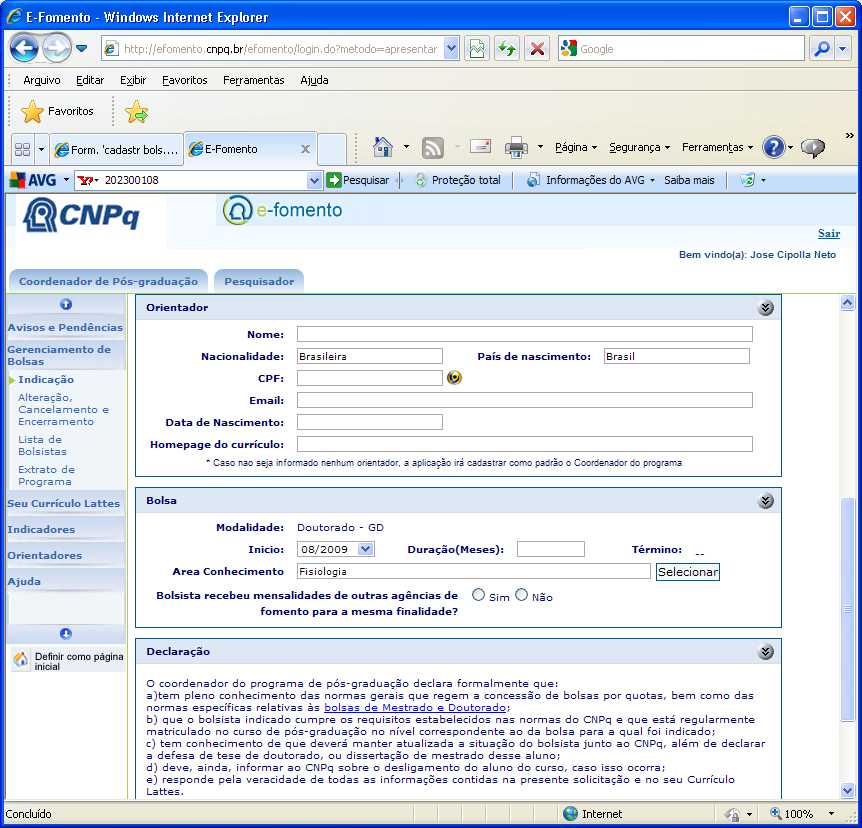Click the Orientador Nome input field
Screen dimensions: 862x828
point(524,334)
